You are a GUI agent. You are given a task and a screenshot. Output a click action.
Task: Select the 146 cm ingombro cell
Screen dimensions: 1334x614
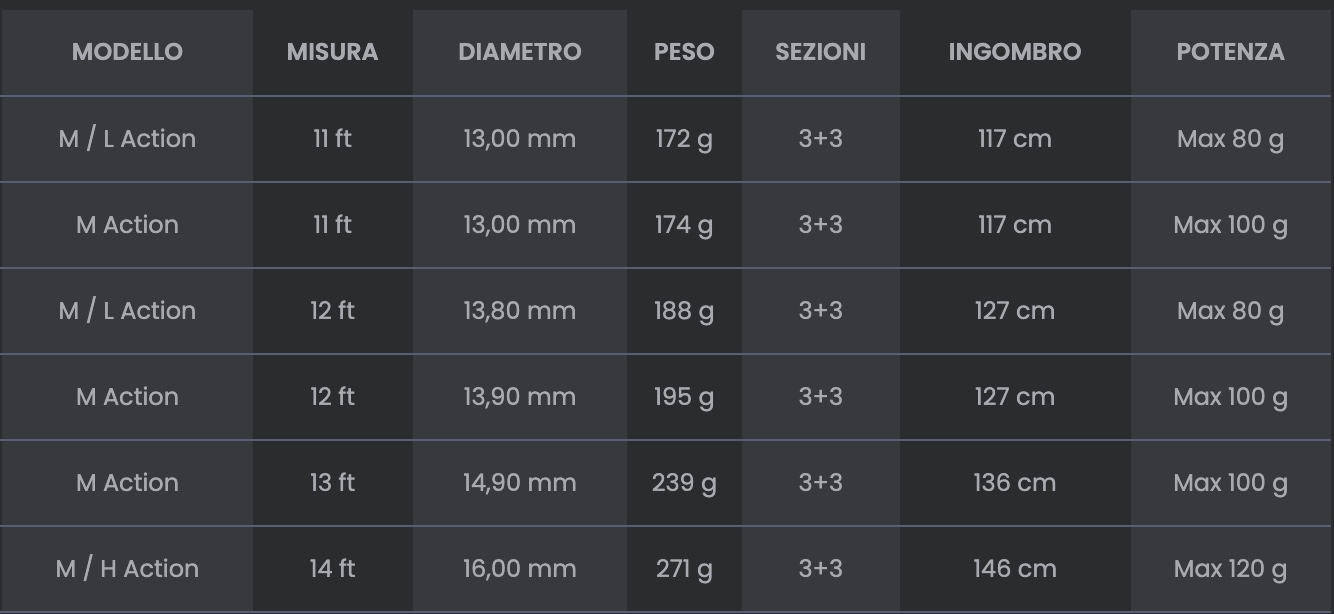[1014, 569]
